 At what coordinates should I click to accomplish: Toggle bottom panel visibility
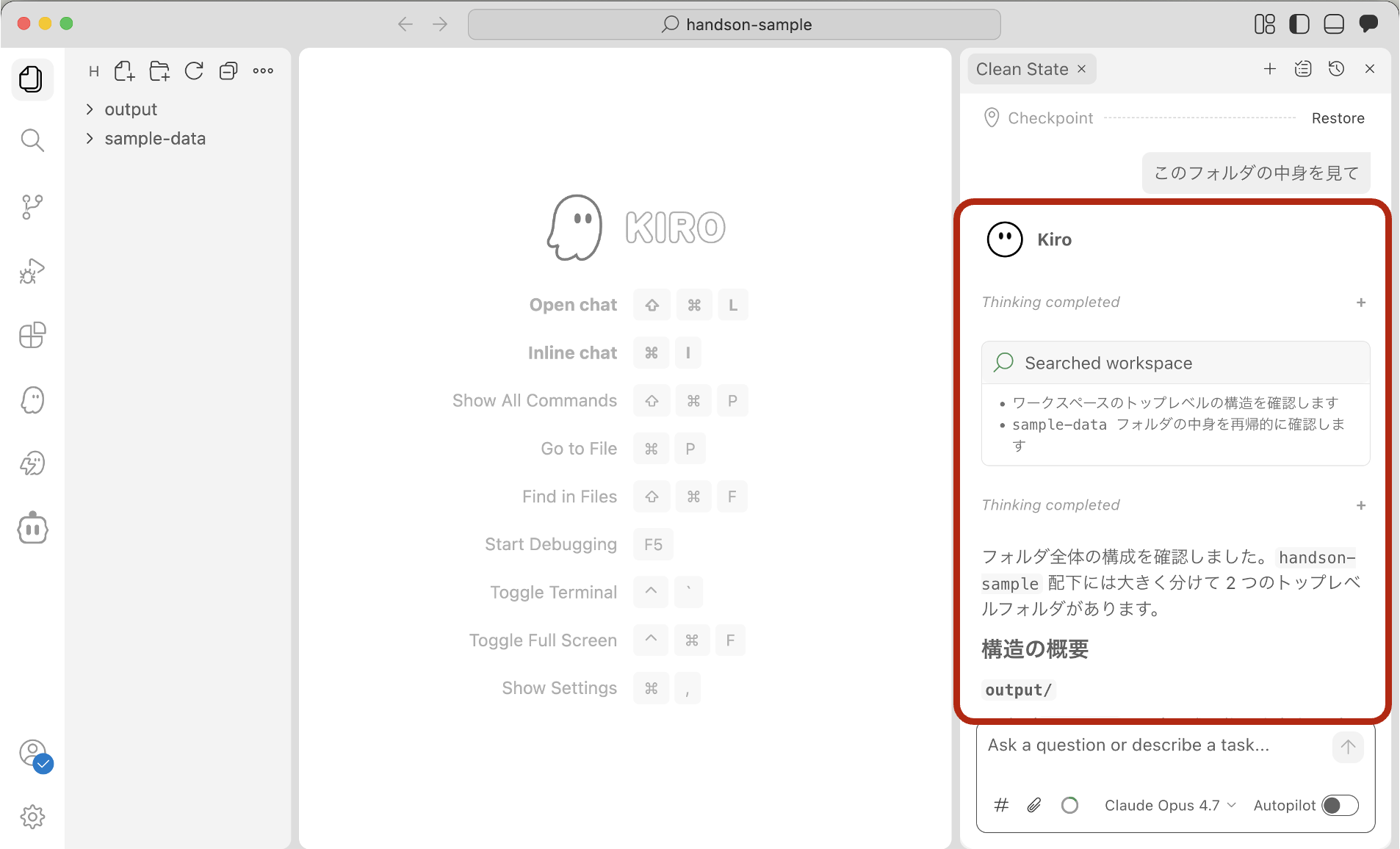coord(1334,24)
